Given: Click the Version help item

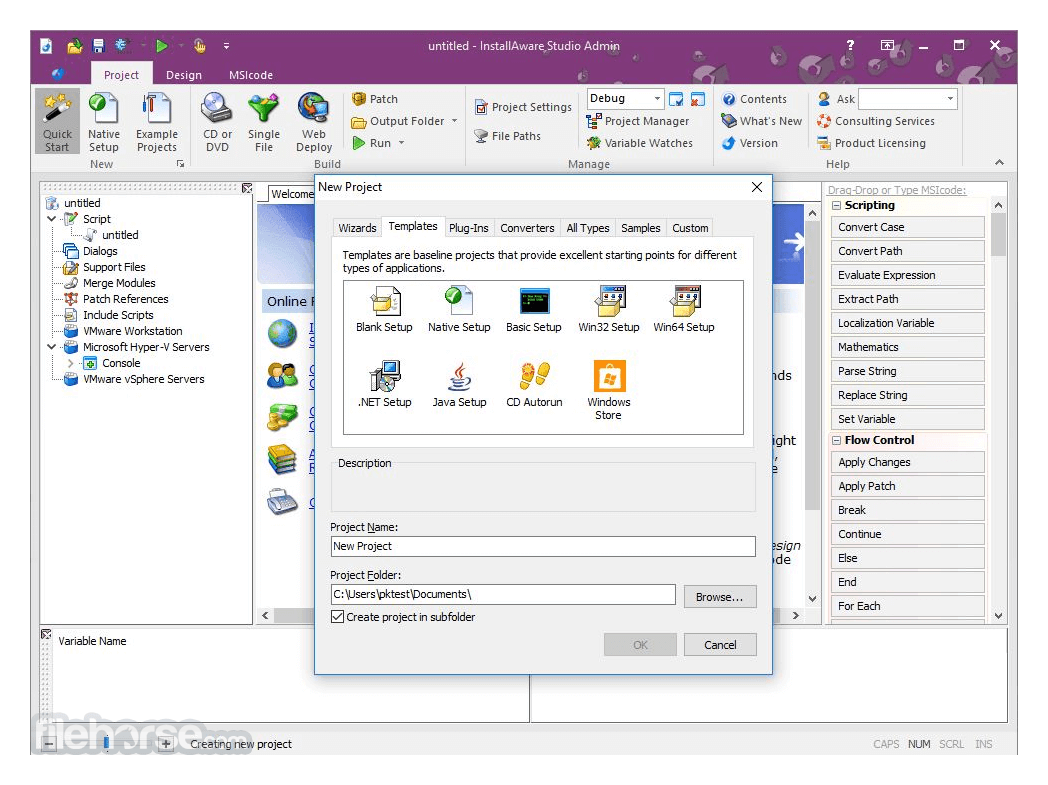Looking at the screenshot, I should click(749, 143).
